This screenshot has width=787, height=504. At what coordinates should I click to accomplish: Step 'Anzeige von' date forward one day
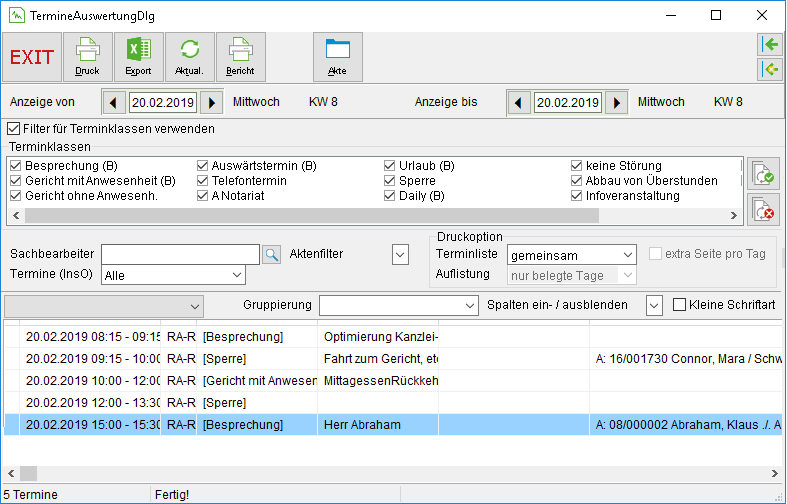click(x=211, y=103)
